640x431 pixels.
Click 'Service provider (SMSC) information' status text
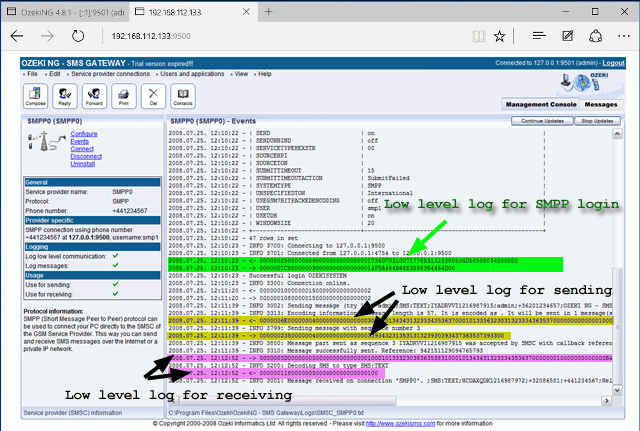point(73,413)
